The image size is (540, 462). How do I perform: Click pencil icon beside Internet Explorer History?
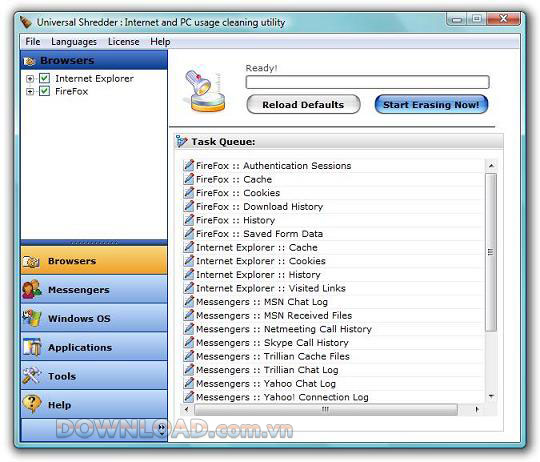[189, 274]
